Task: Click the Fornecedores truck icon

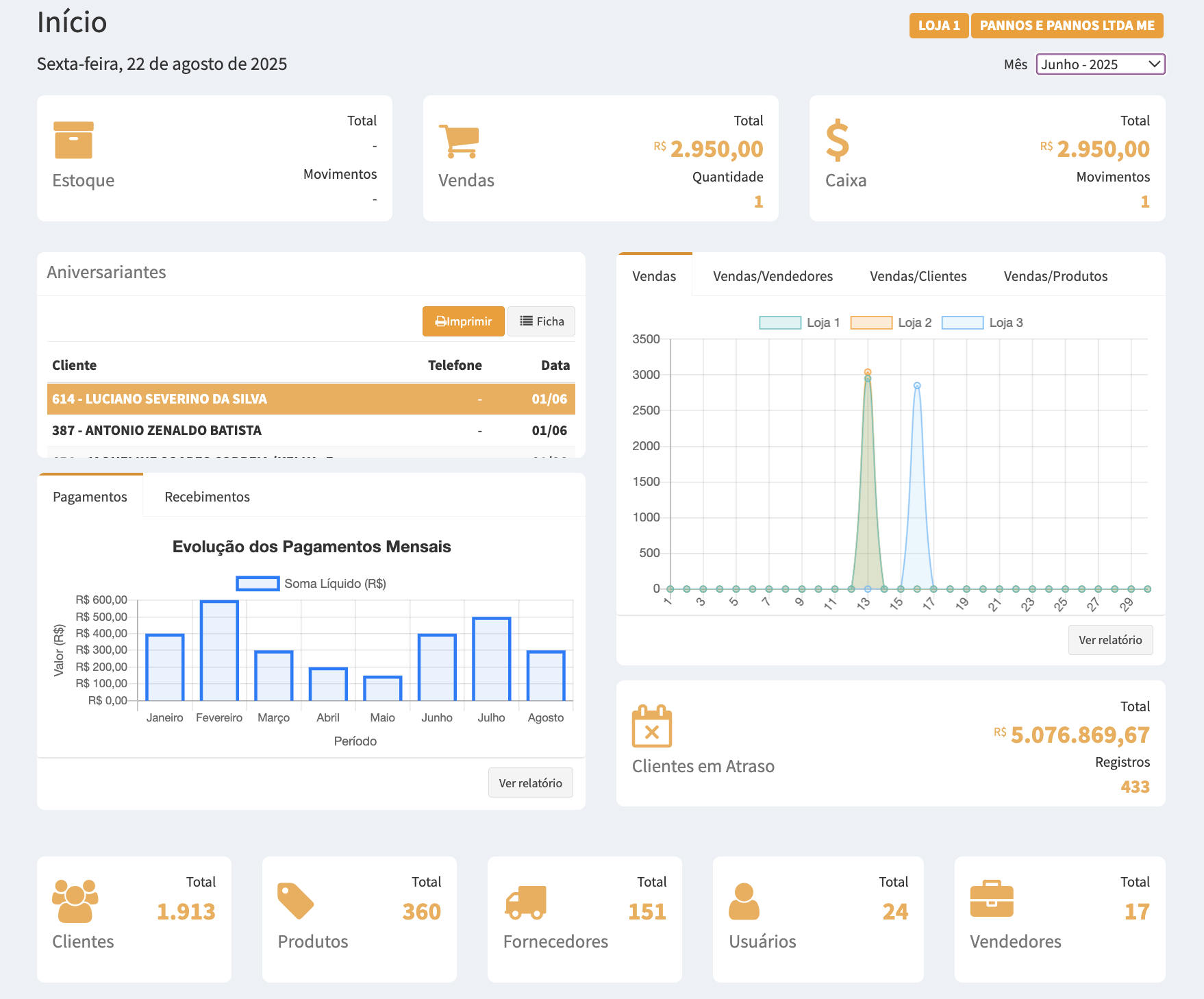Action: [525, 902]
